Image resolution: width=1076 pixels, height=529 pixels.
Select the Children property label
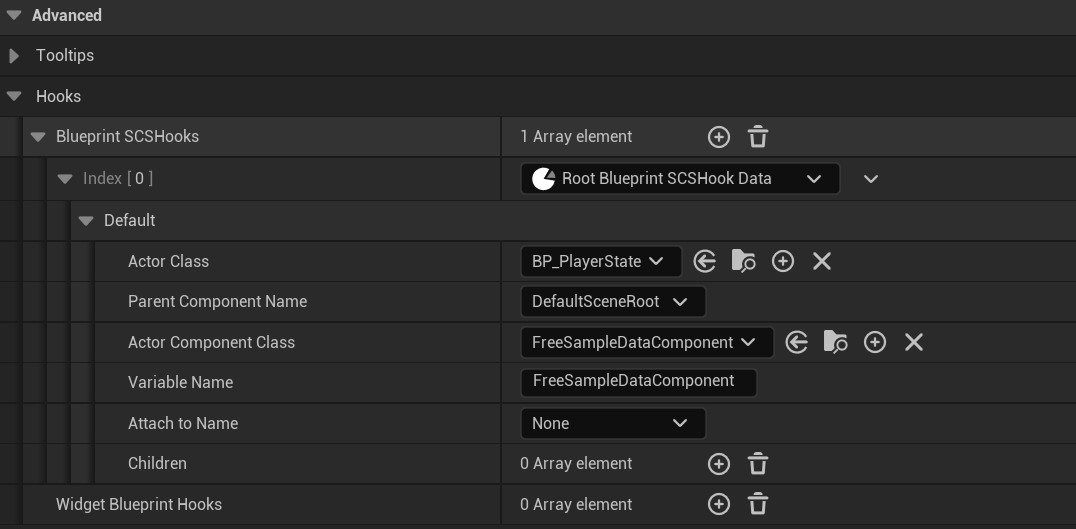(157, 464)
